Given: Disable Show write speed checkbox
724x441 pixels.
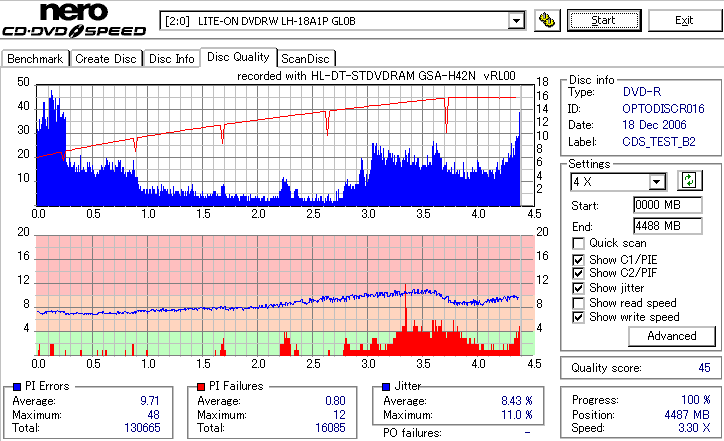Looking at the screenshot, I should tap(578, 317).
